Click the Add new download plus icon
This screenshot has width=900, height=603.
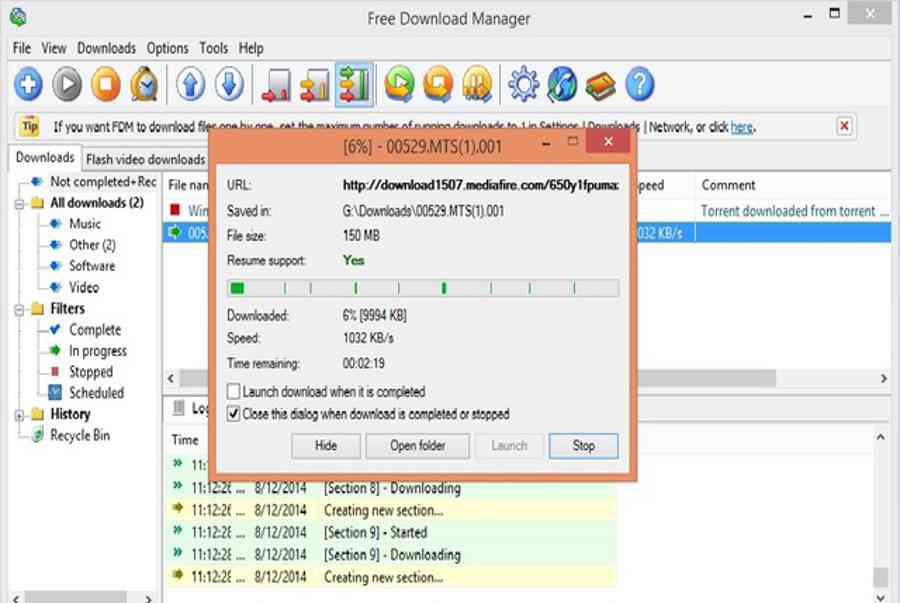point(28,84)
